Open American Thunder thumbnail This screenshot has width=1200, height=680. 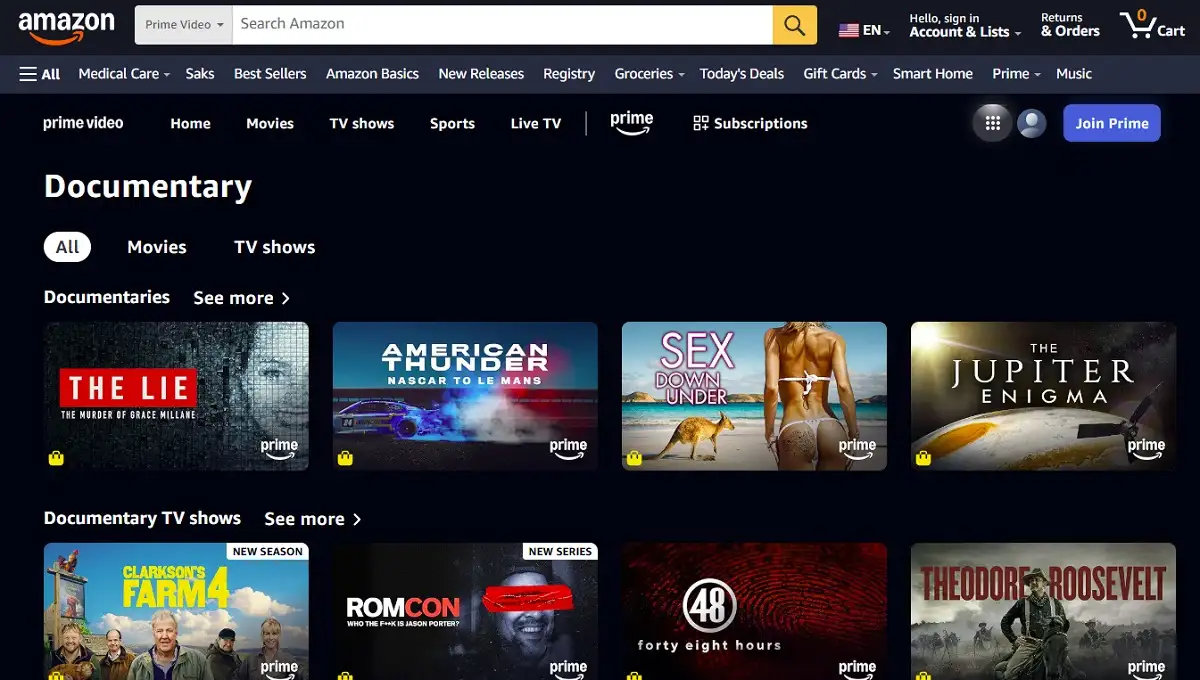pos(465,396)
